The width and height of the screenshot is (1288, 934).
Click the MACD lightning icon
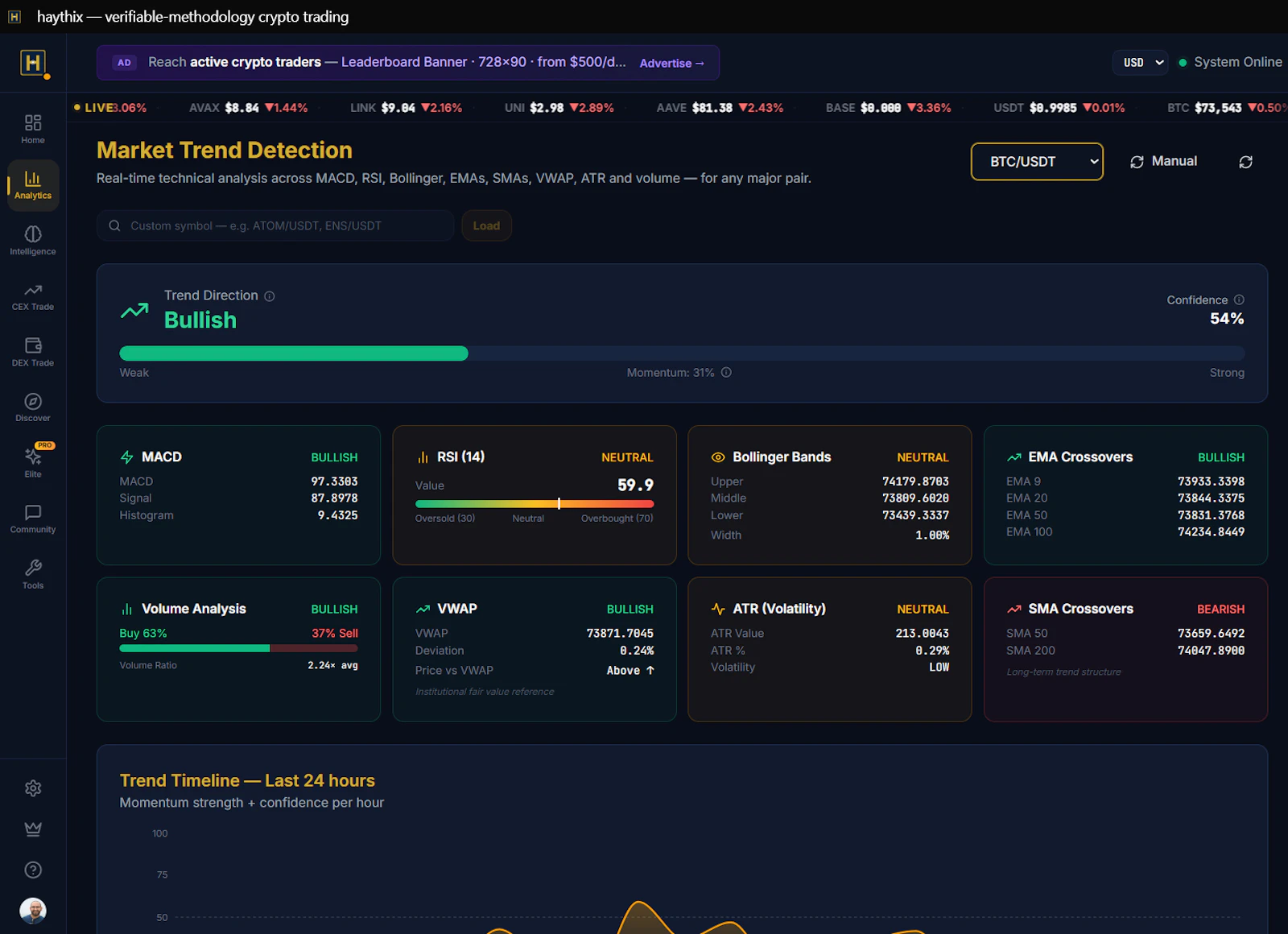126,457
